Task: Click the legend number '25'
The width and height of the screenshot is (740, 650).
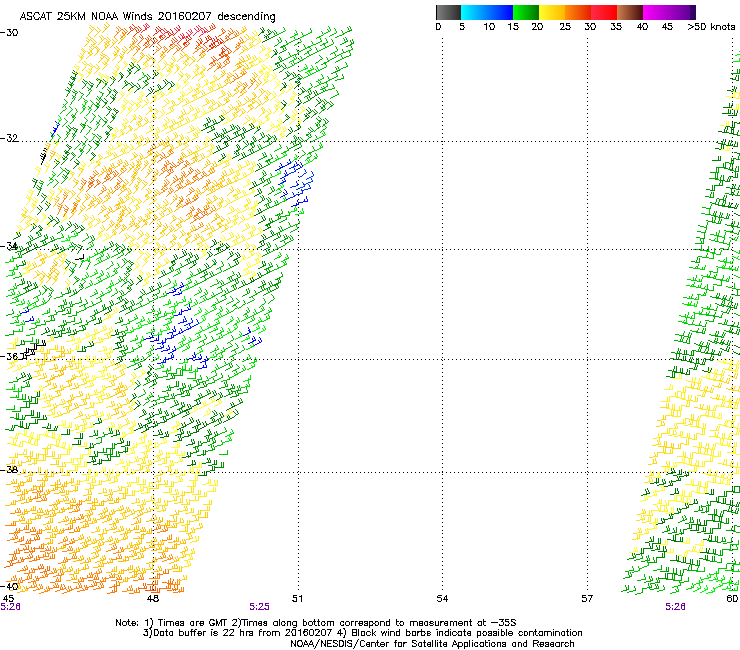Action: coord(565,27)
